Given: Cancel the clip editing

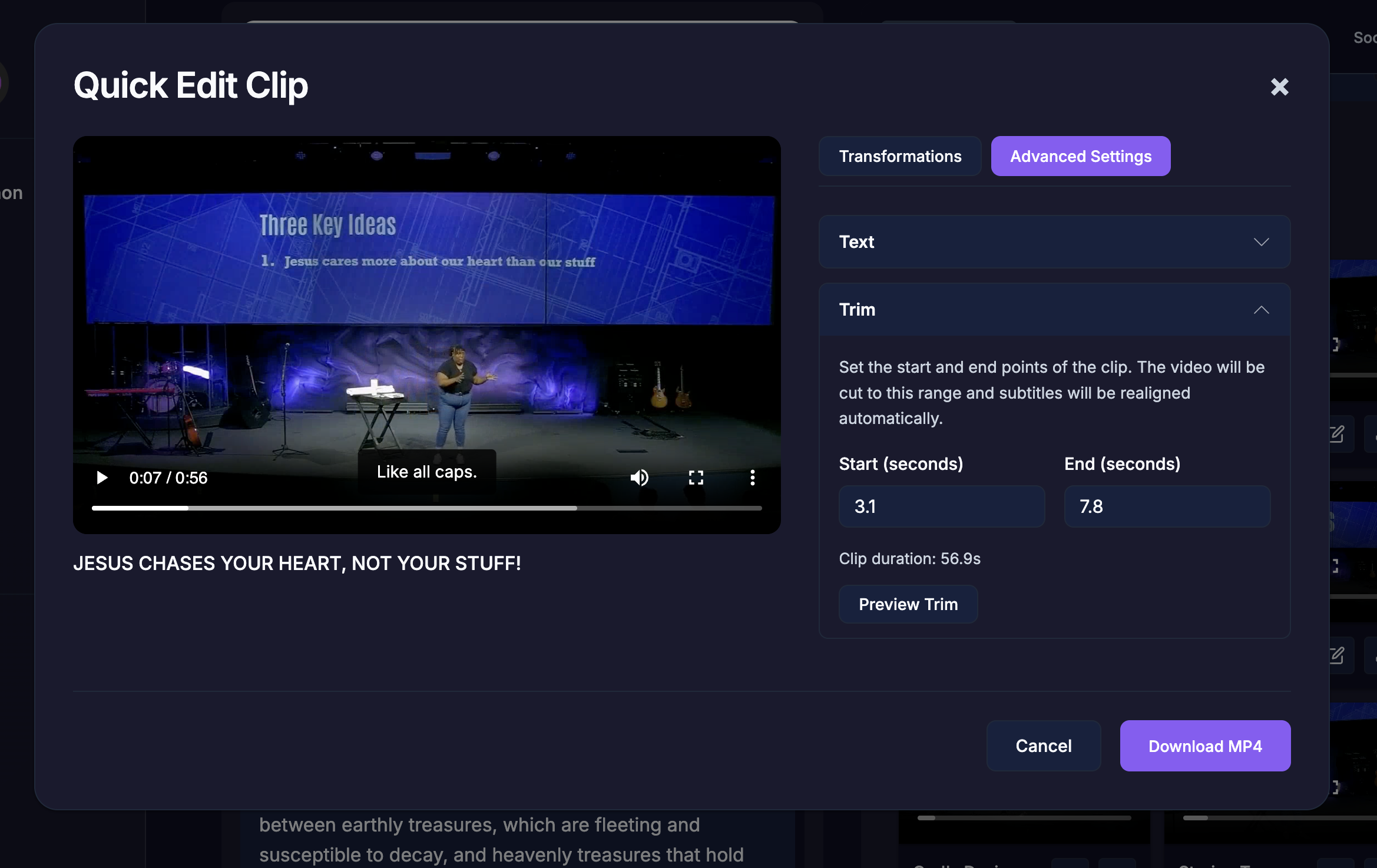Looking at the screenshot, I should (1043, 746).
